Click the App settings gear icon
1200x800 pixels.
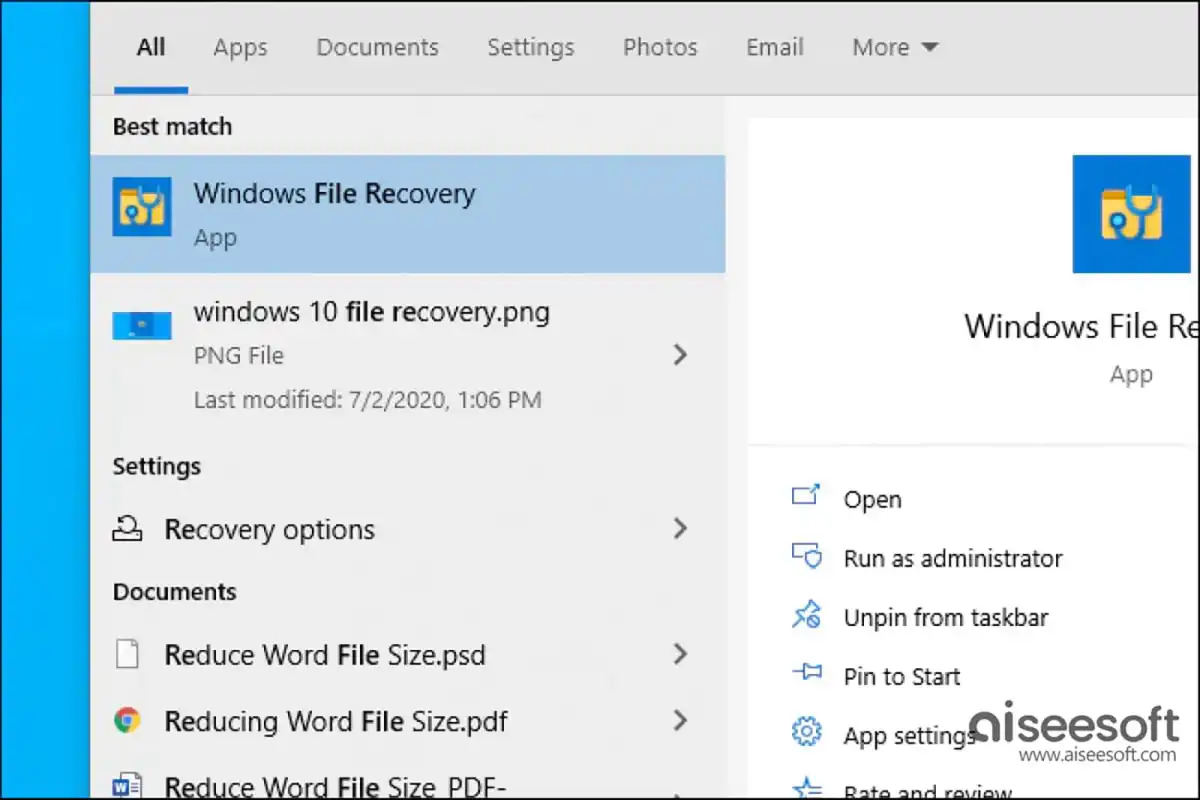[805, 732]
